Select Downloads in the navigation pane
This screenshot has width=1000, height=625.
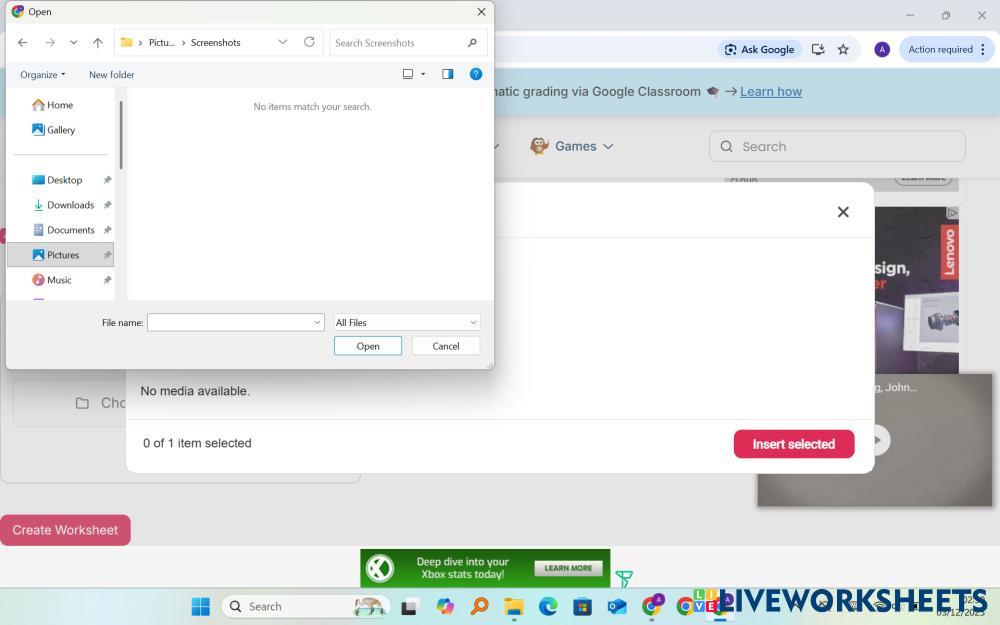point(70,205)
